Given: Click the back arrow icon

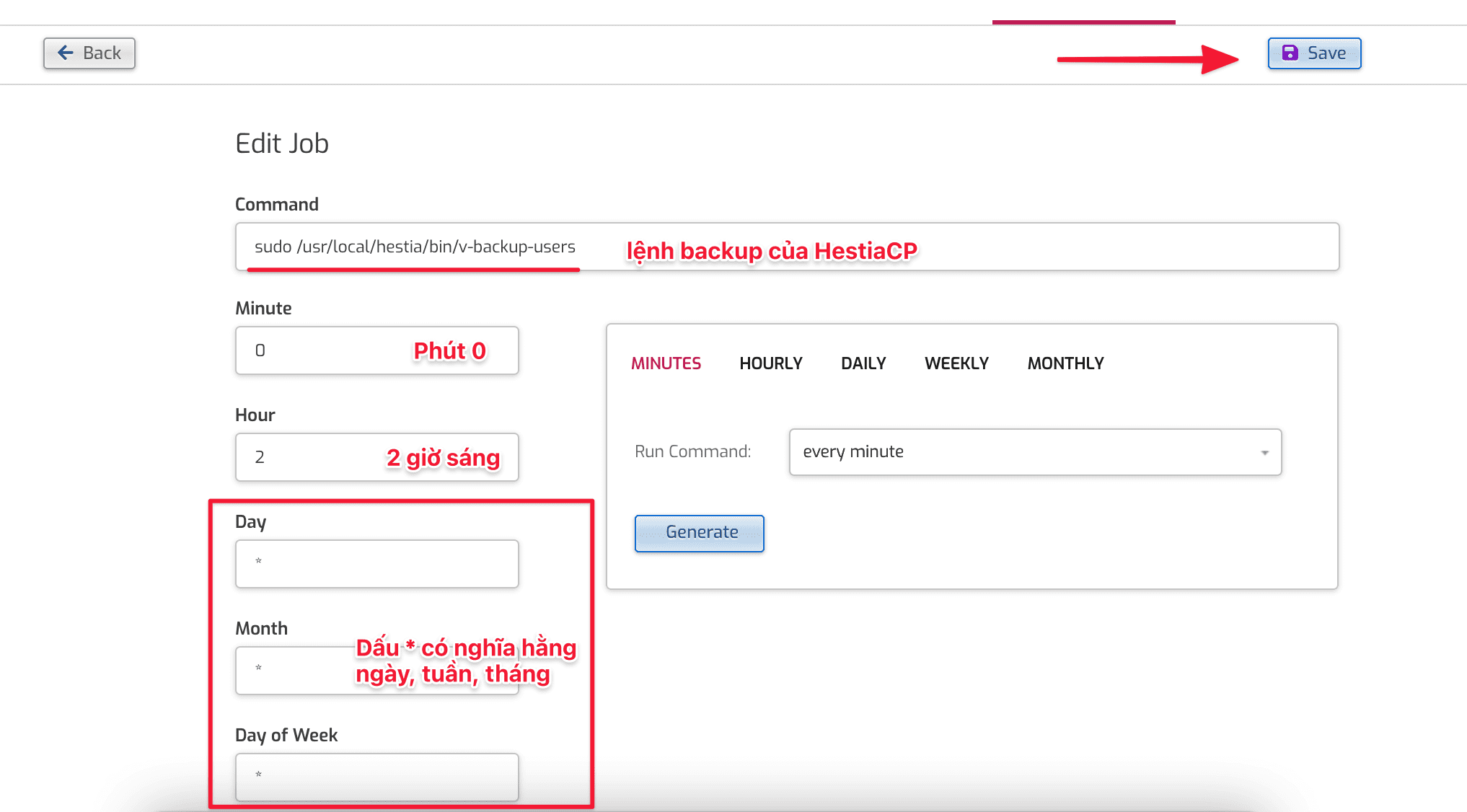Looking at the screenshot, I should [x=66, y=53].
